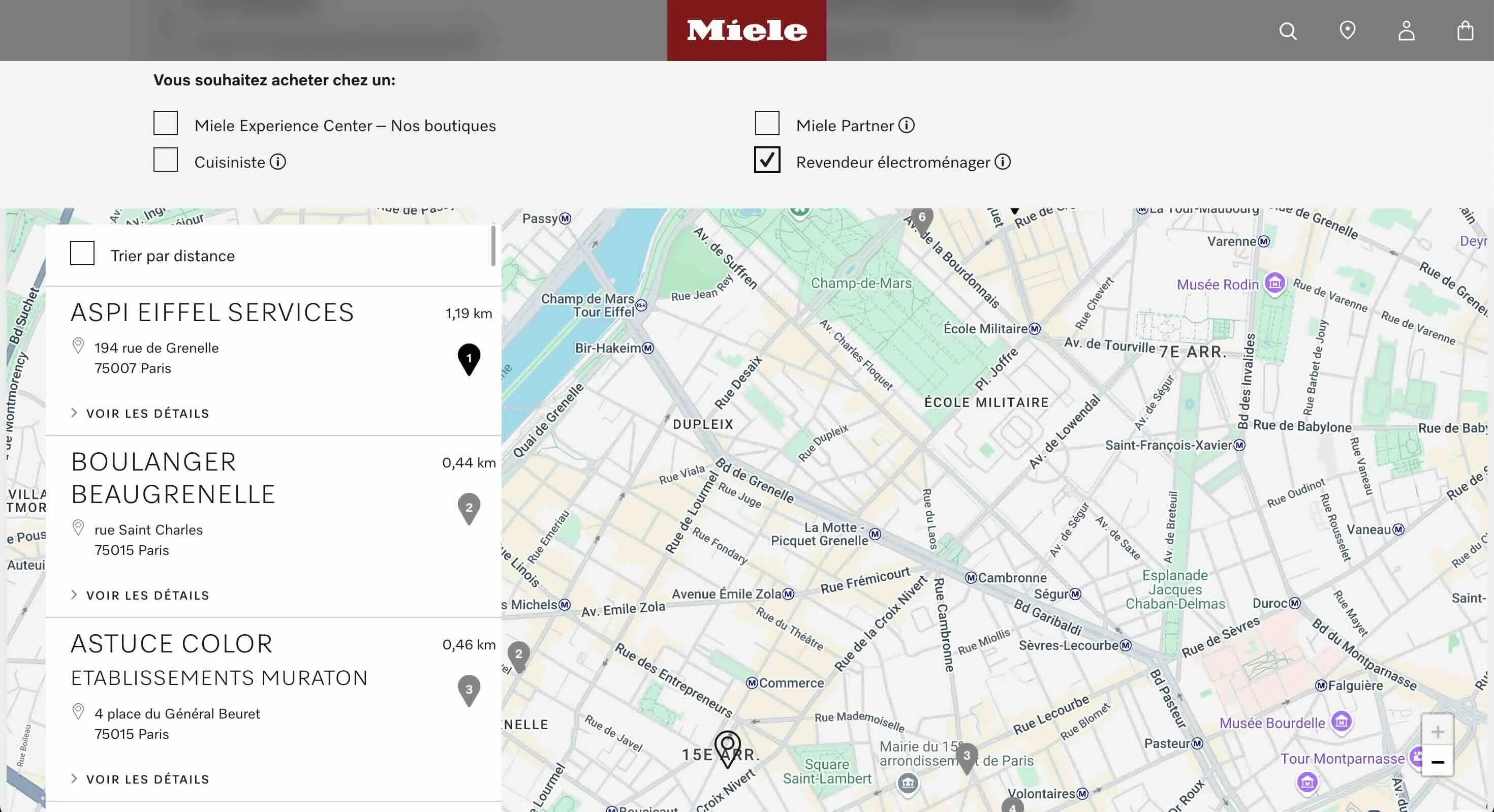The width and height of the screenshot is (1494, 812).
Task: Click map pin 6 near Av. de la Bourdonnais
Action: point(922,221)
